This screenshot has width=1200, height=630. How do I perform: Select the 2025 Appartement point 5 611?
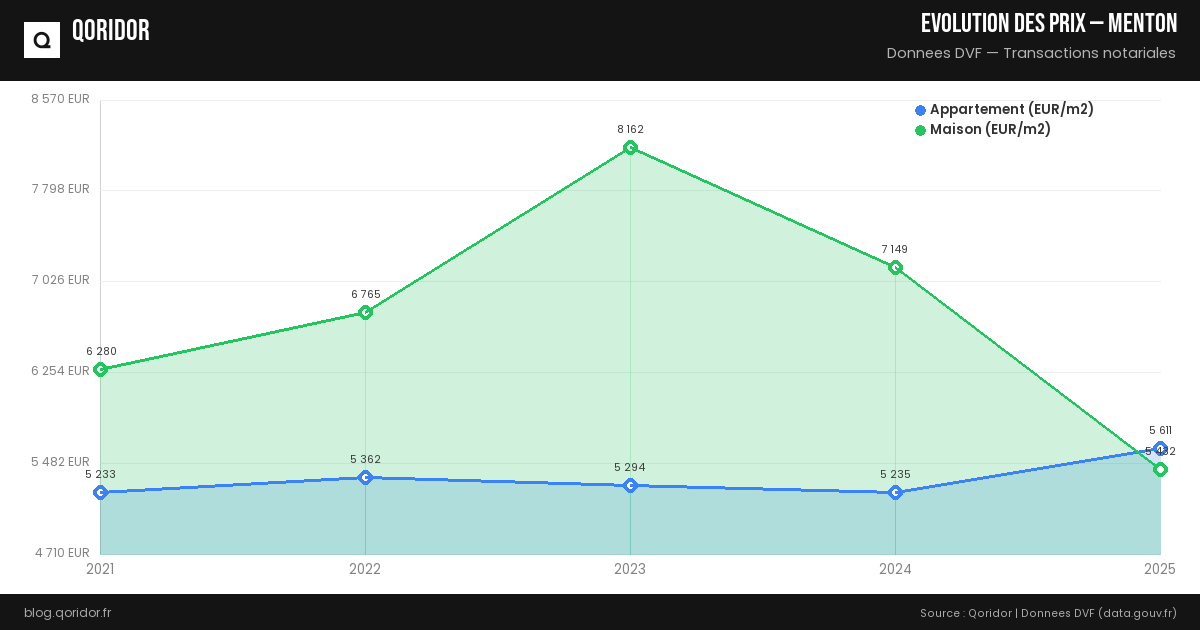[x=1160, y=449]
